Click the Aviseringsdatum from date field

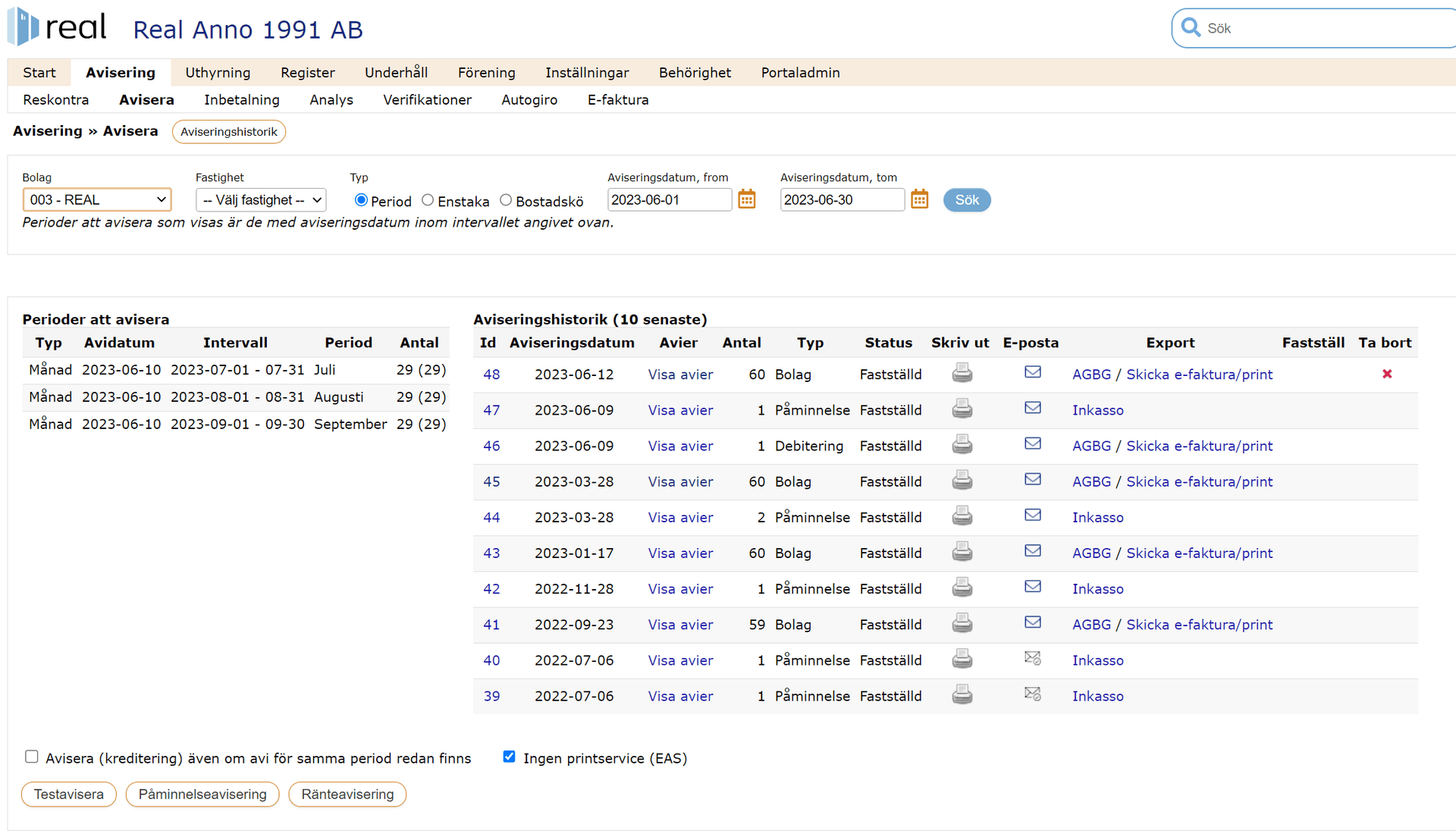click(x=670, y=200)
